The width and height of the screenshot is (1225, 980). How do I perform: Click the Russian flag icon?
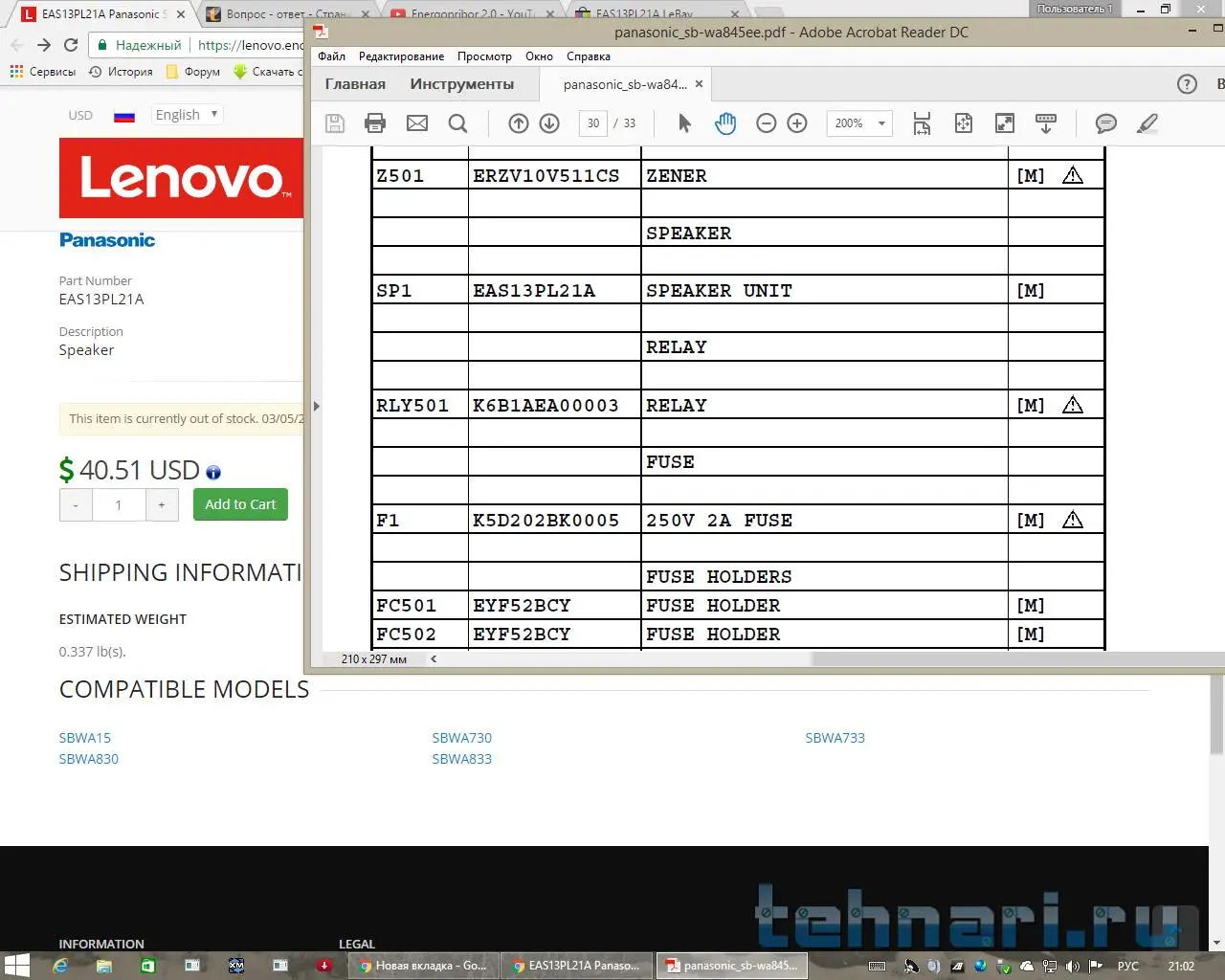(124, 116)
